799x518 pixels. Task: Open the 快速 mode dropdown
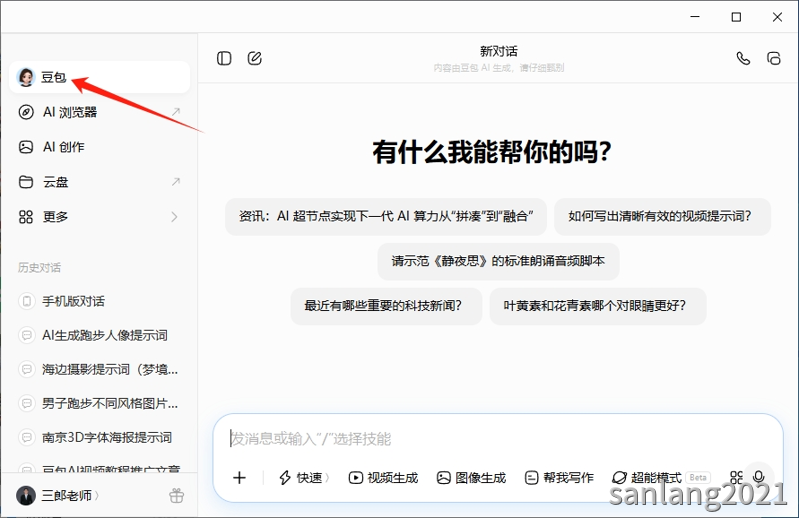coord(304,478)
